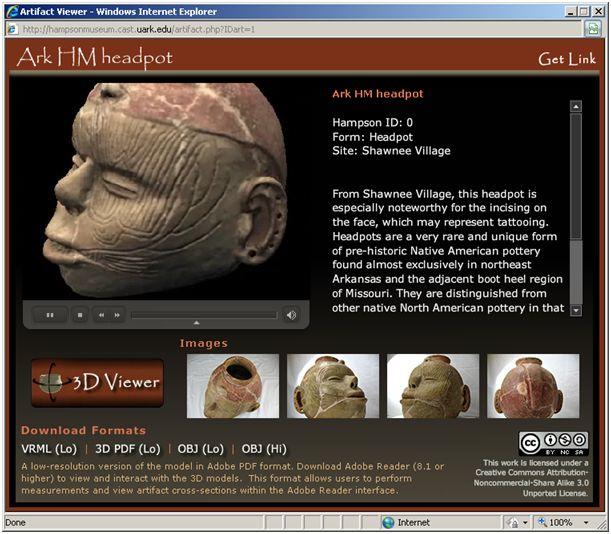Download the OBJ (Lo) model

(201, 449)
